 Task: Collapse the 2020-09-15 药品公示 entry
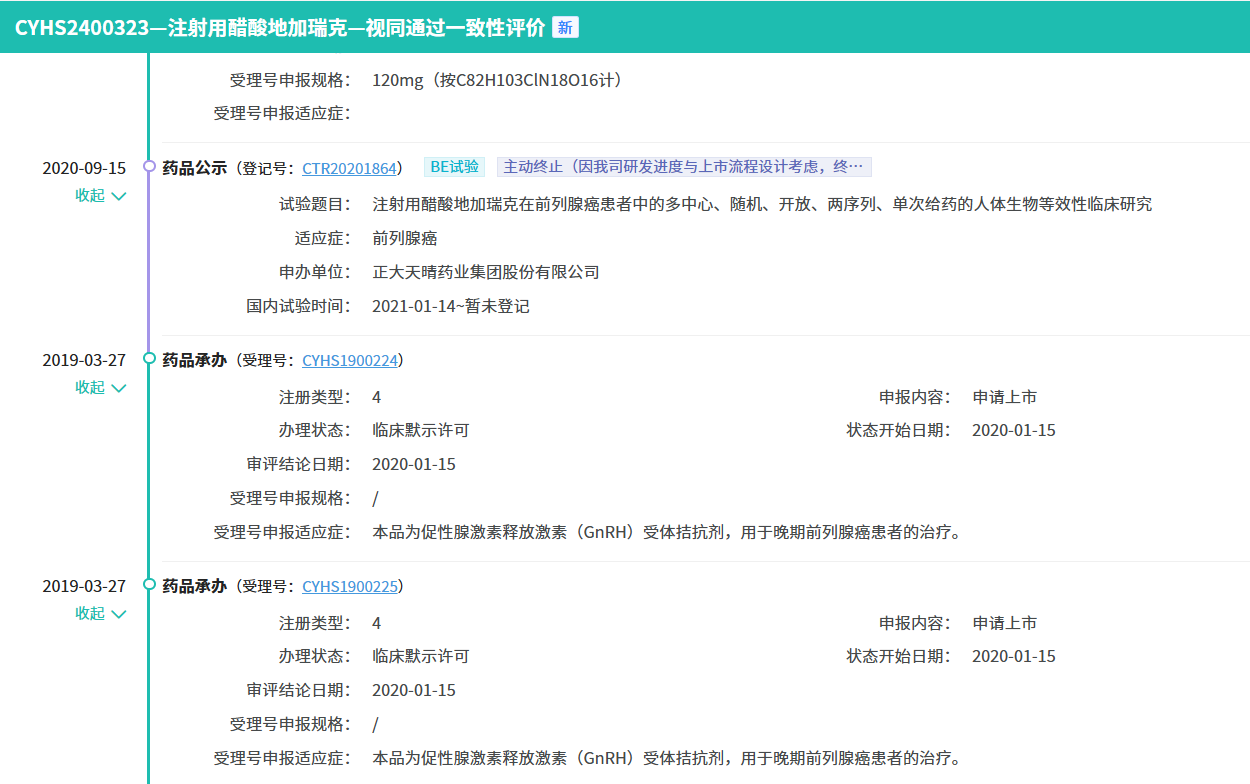tap(100, 196)
